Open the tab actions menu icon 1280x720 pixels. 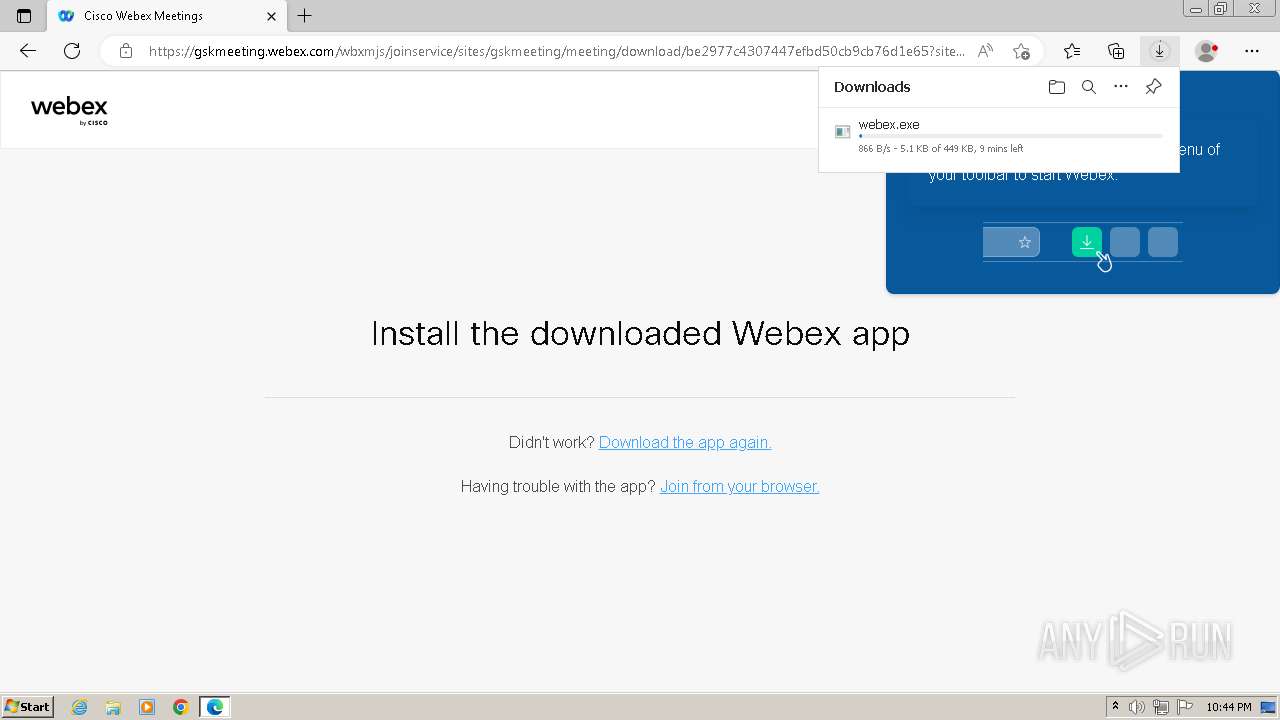(24, 16)
